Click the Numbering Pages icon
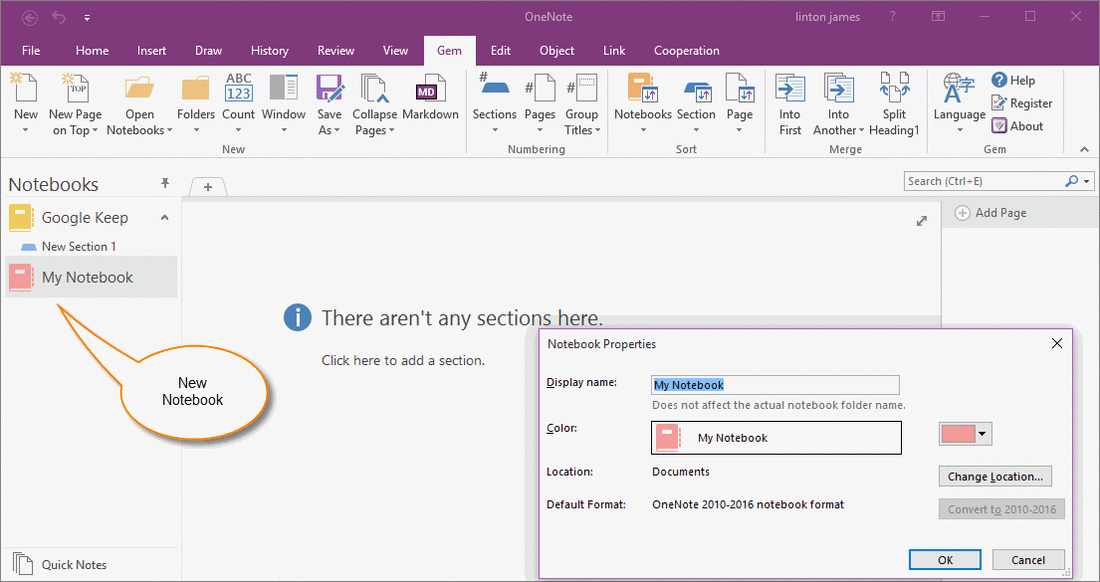1100x582 pixels. point(540,88)
